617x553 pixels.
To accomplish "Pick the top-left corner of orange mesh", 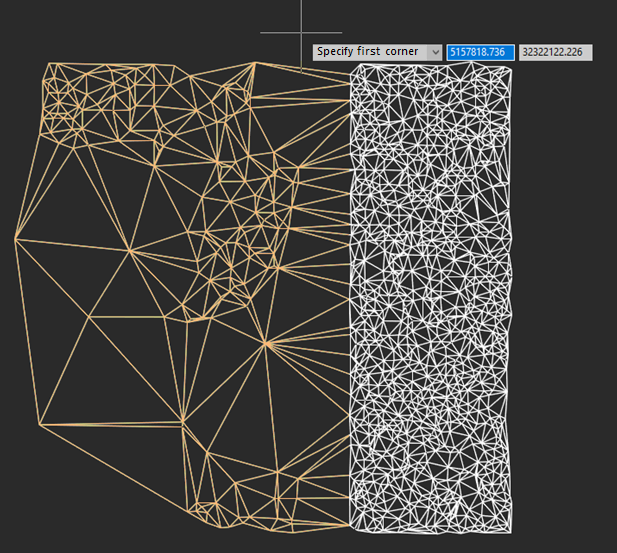I will [x=46, y=64].
